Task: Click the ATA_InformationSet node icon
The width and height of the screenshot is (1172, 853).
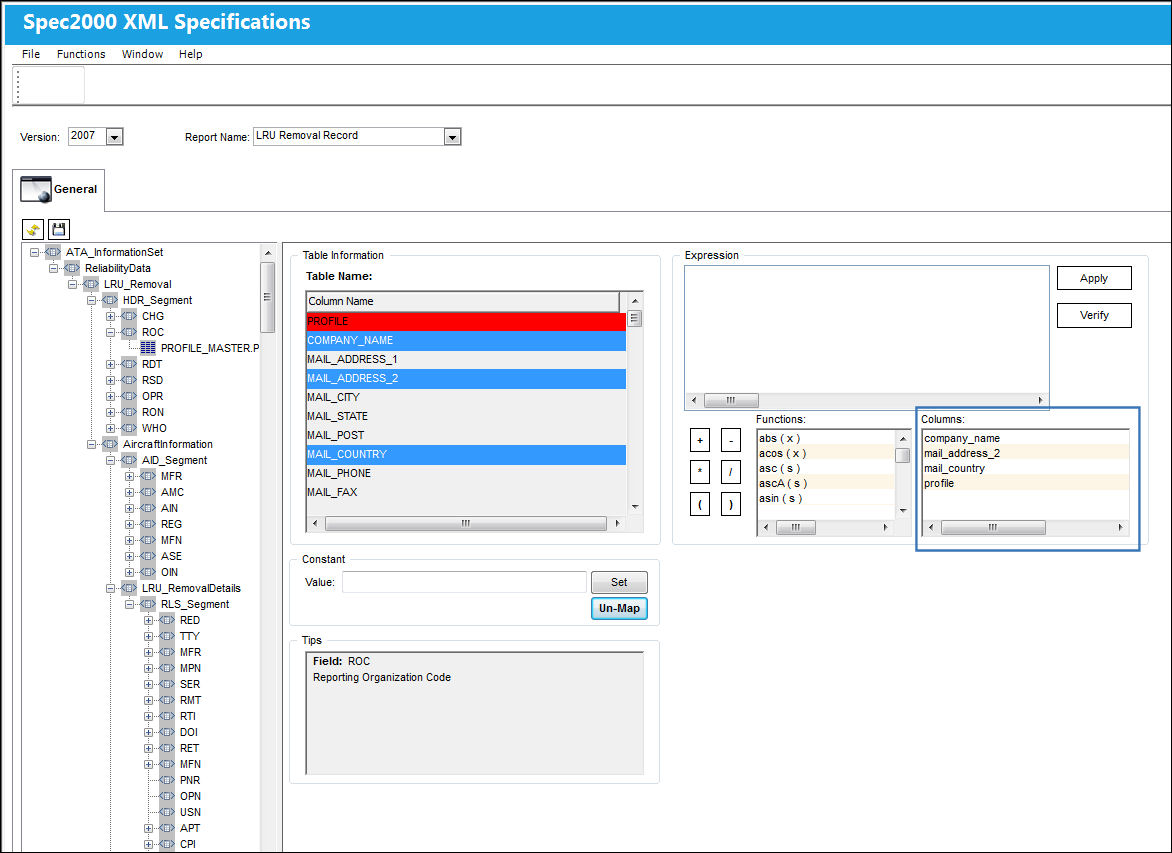Action: (x=53, y=253)
